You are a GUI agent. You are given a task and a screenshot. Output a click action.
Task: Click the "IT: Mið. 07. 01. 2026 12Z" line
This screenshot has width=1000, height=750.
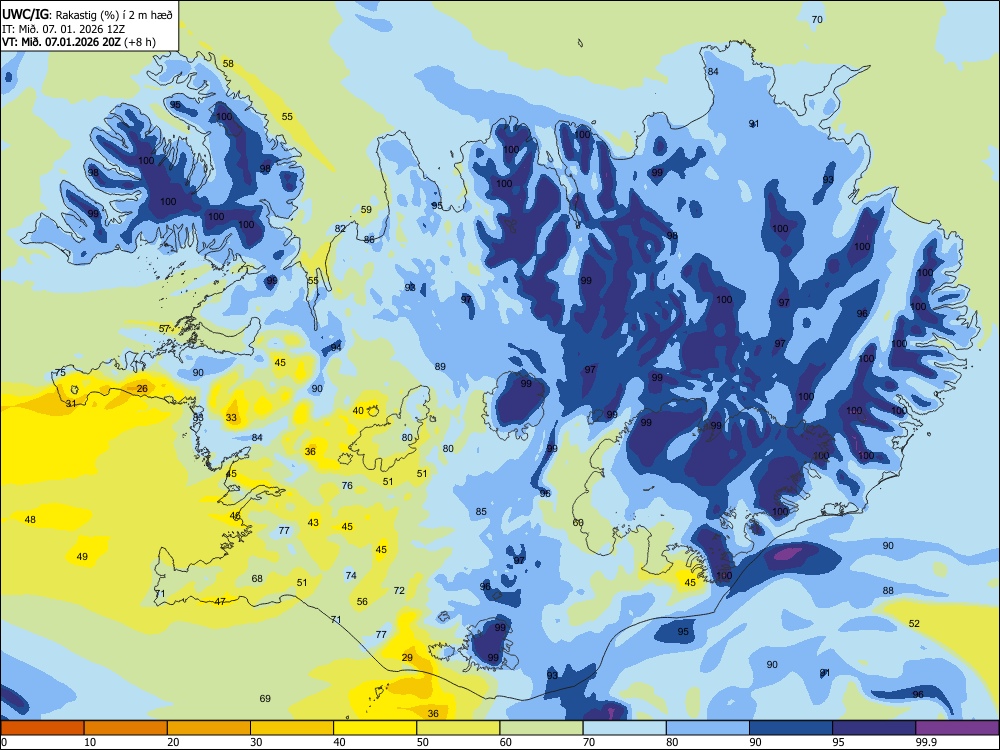(63, 29)
